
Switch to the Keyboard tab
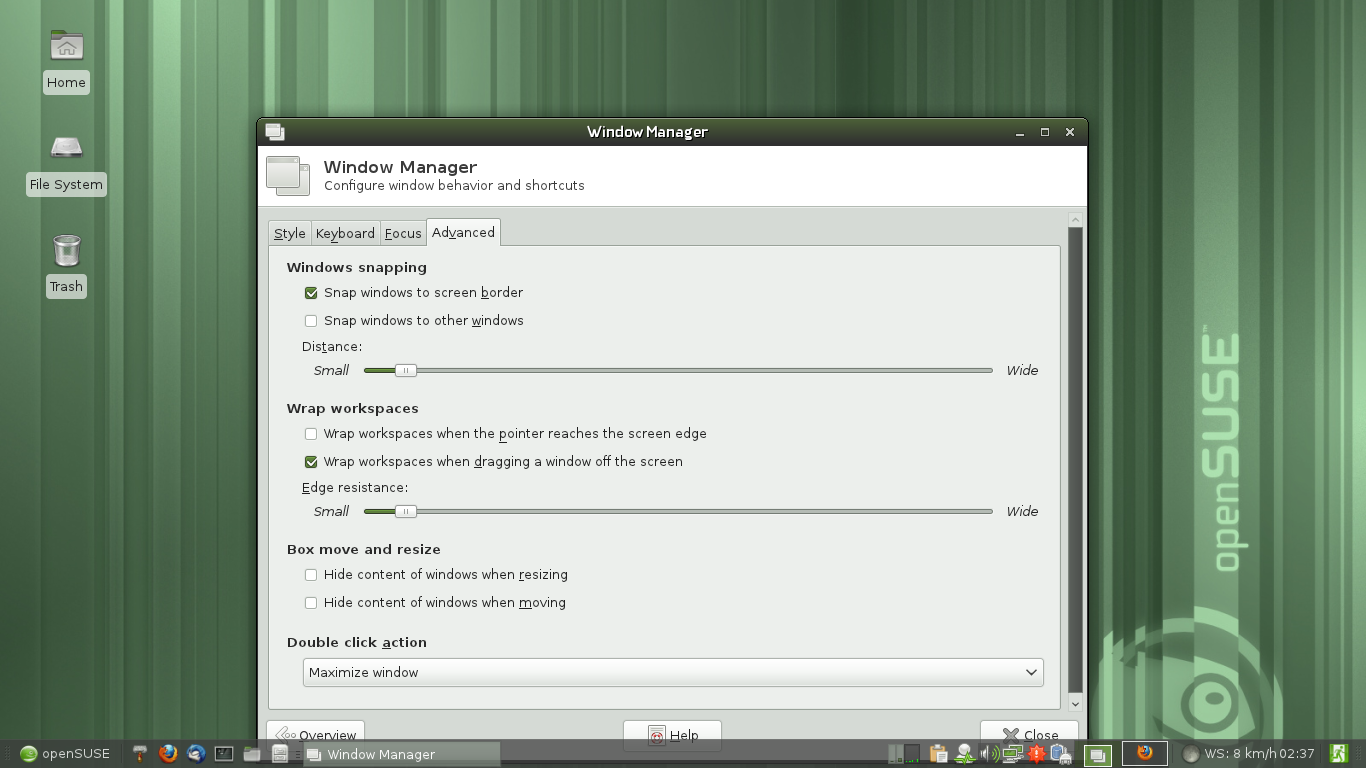(x=345, y=233)
